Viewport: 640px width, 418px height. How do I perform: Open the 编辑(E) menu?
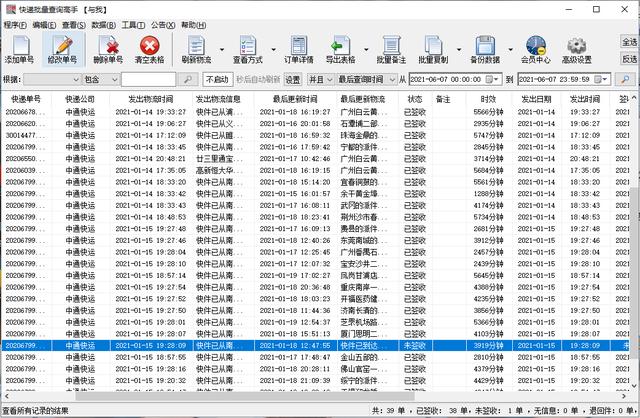click(x=44, y=25)
